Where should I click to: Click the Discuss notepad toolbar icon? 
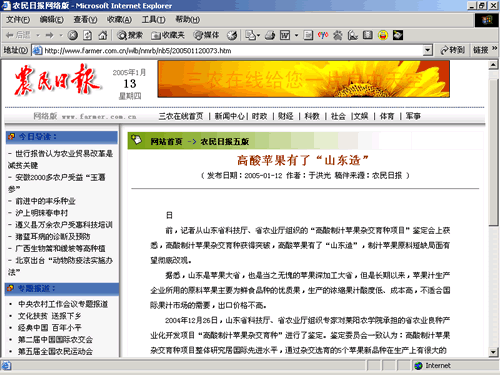pos(308,35)
